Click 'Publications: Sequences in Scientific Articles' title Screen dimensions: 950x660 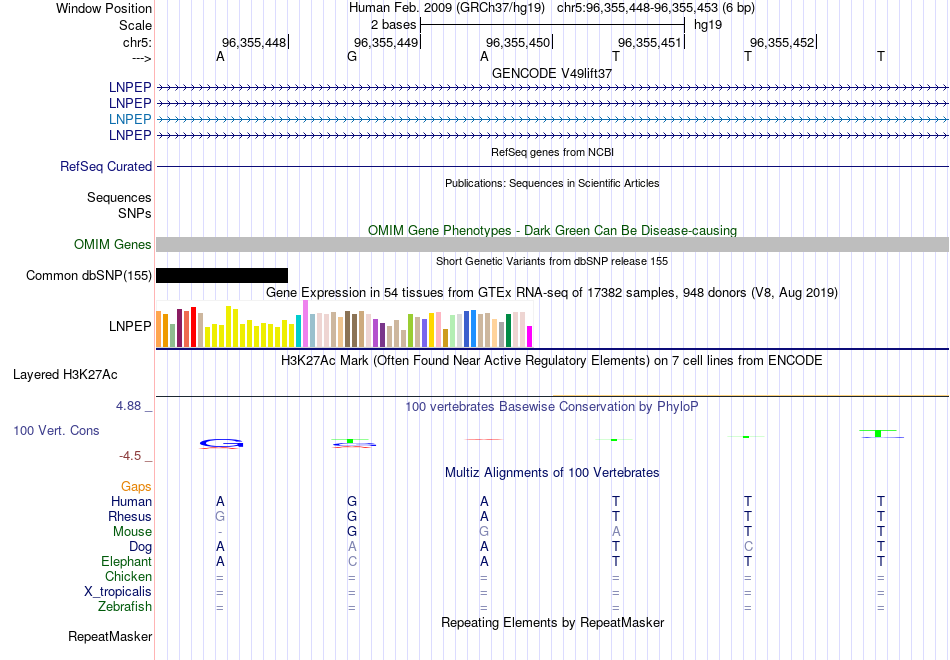point(552,183)
